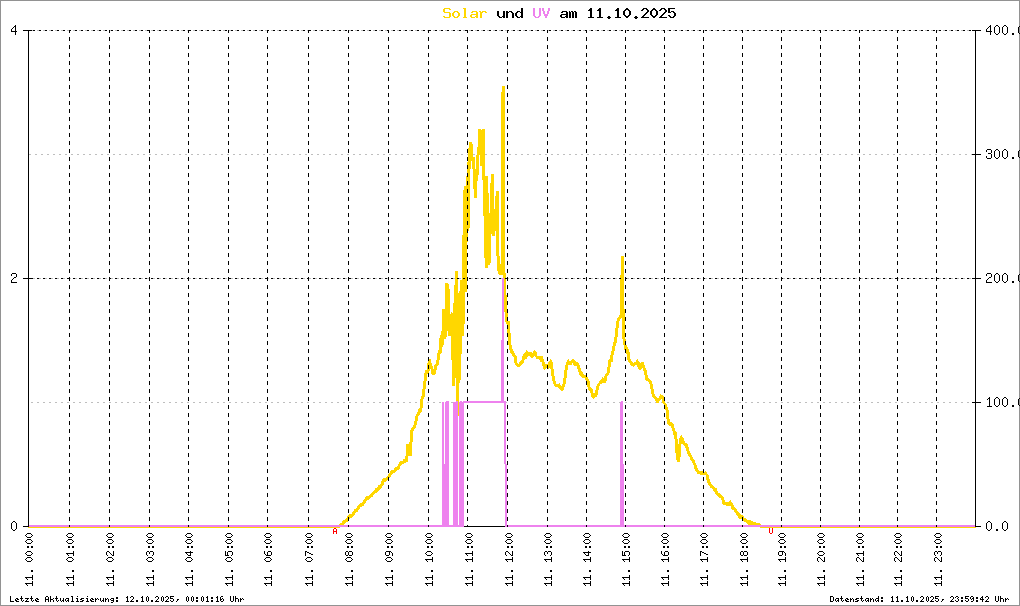The width and height of the screenshot is (1020, 606).
Task: Click the "Letzte Aktualisierung" footer timestamp
Action: click(127, 599)
